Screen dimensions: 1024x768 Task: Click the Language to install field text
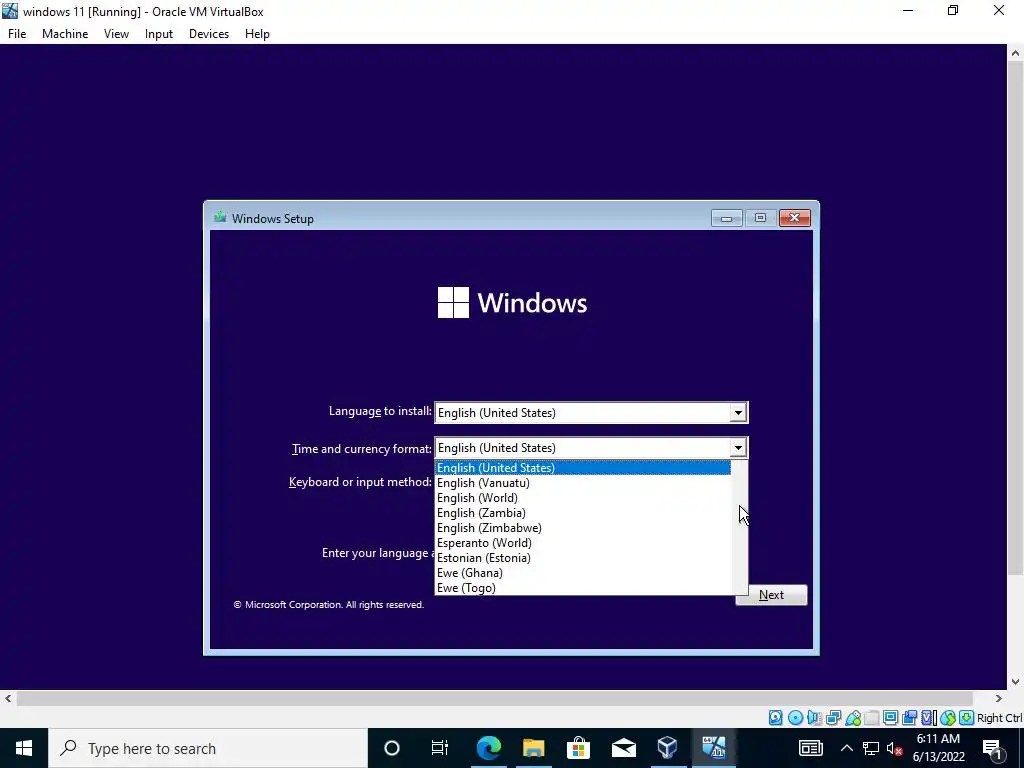[x=496, y=413]
